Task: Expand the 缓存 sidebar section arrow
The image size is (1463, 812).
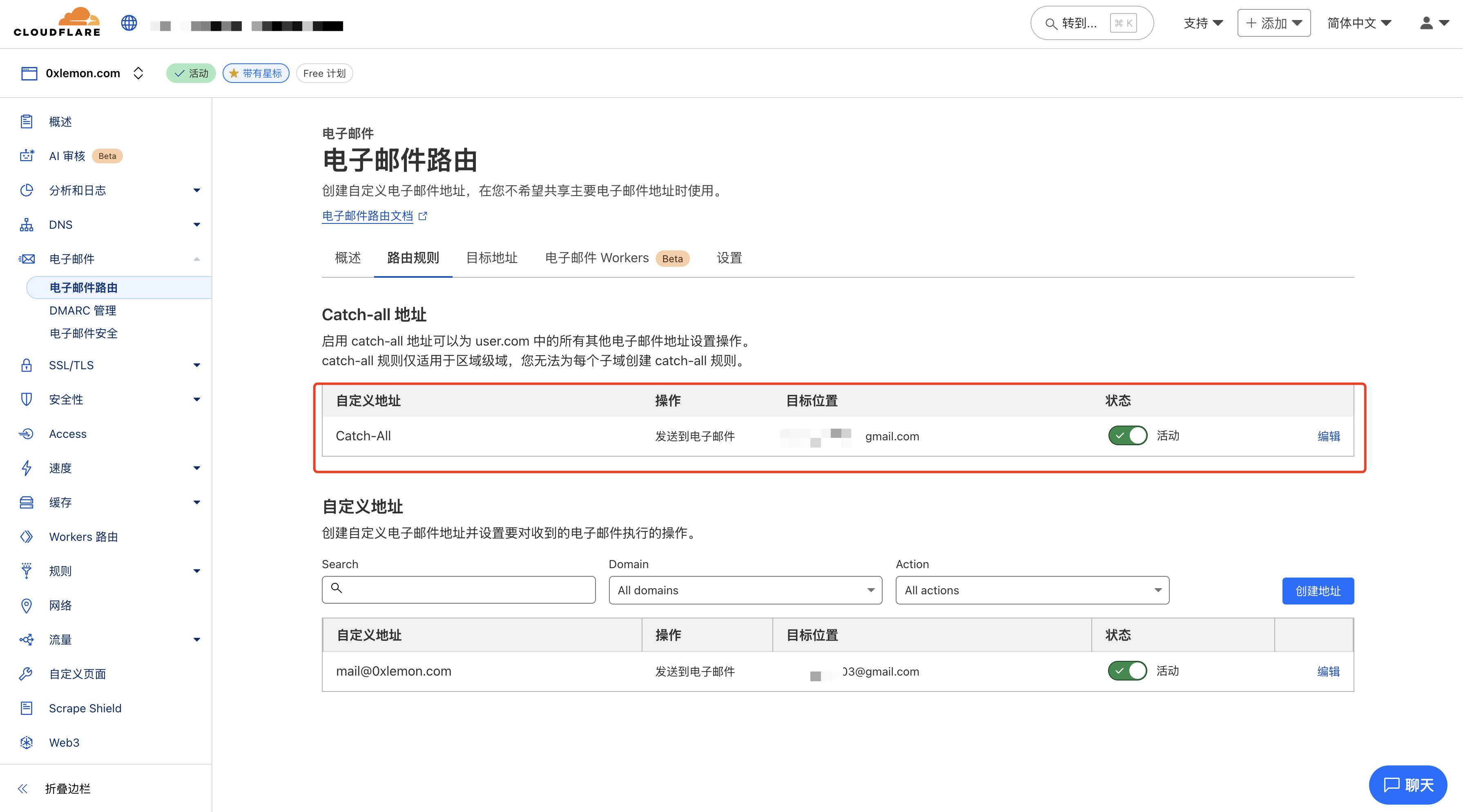Action: [196, 502]
